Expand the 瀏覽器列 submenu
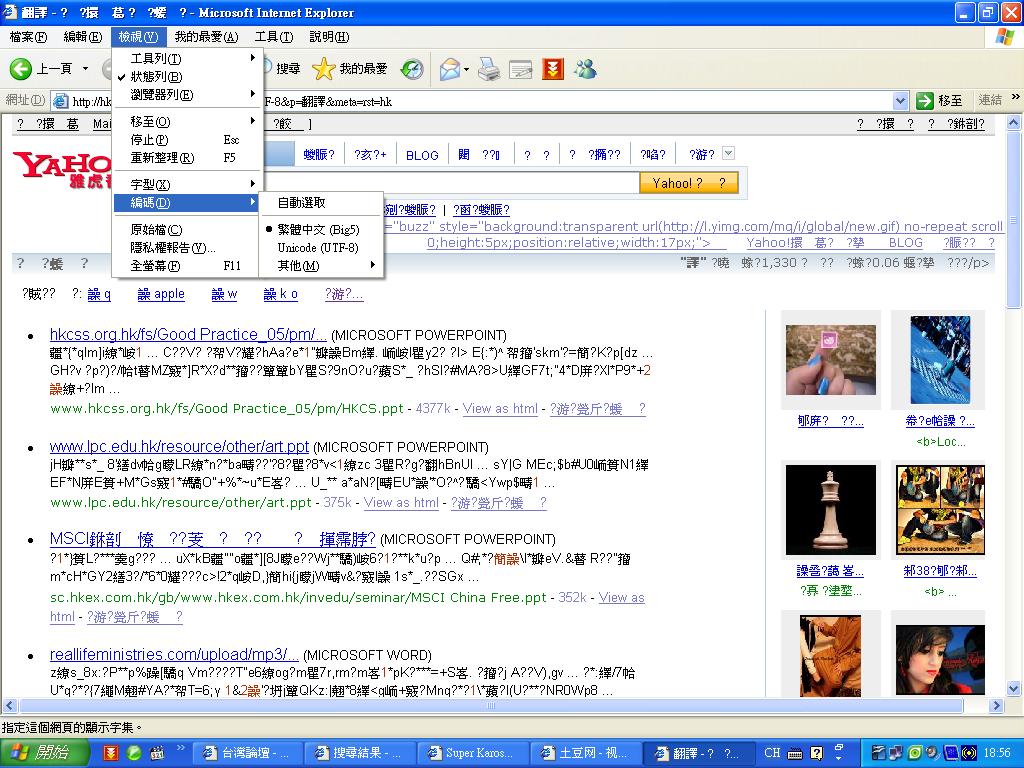 point(187,95)
